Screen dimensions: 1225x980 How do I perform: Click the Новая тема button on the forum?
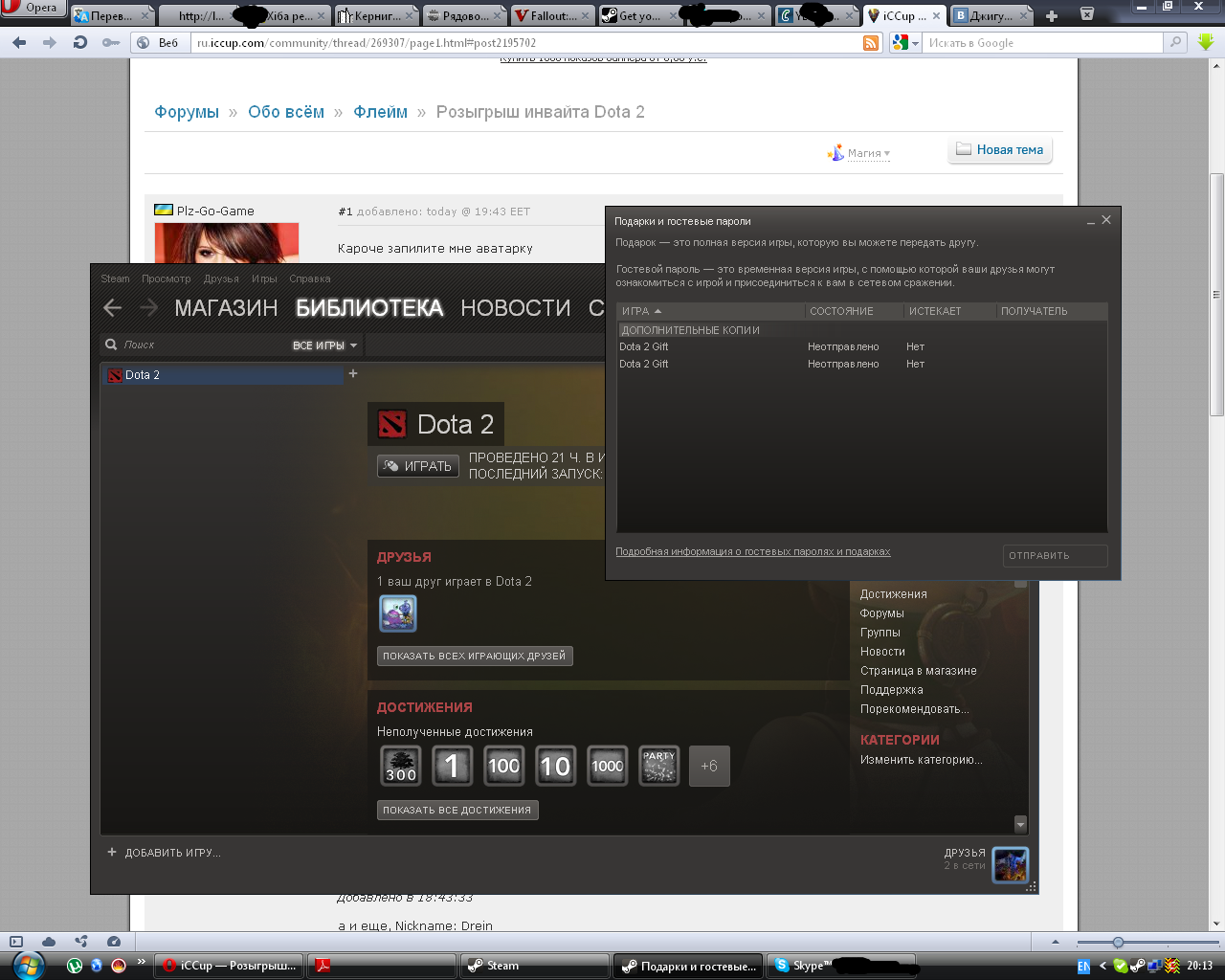1000,150
